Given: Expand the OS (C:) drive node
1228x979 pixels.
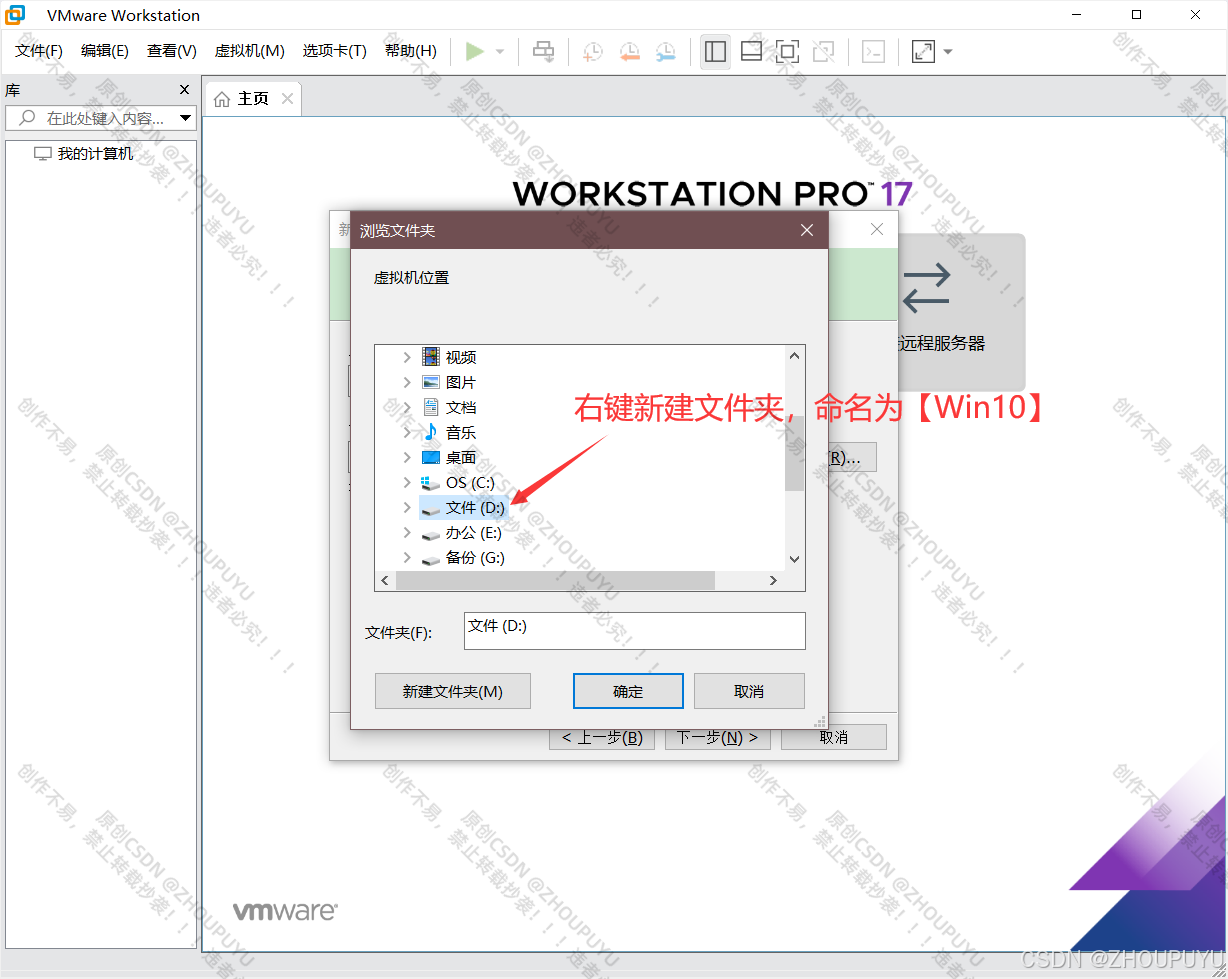Looking at the screenshot, I should click(406, 482).
